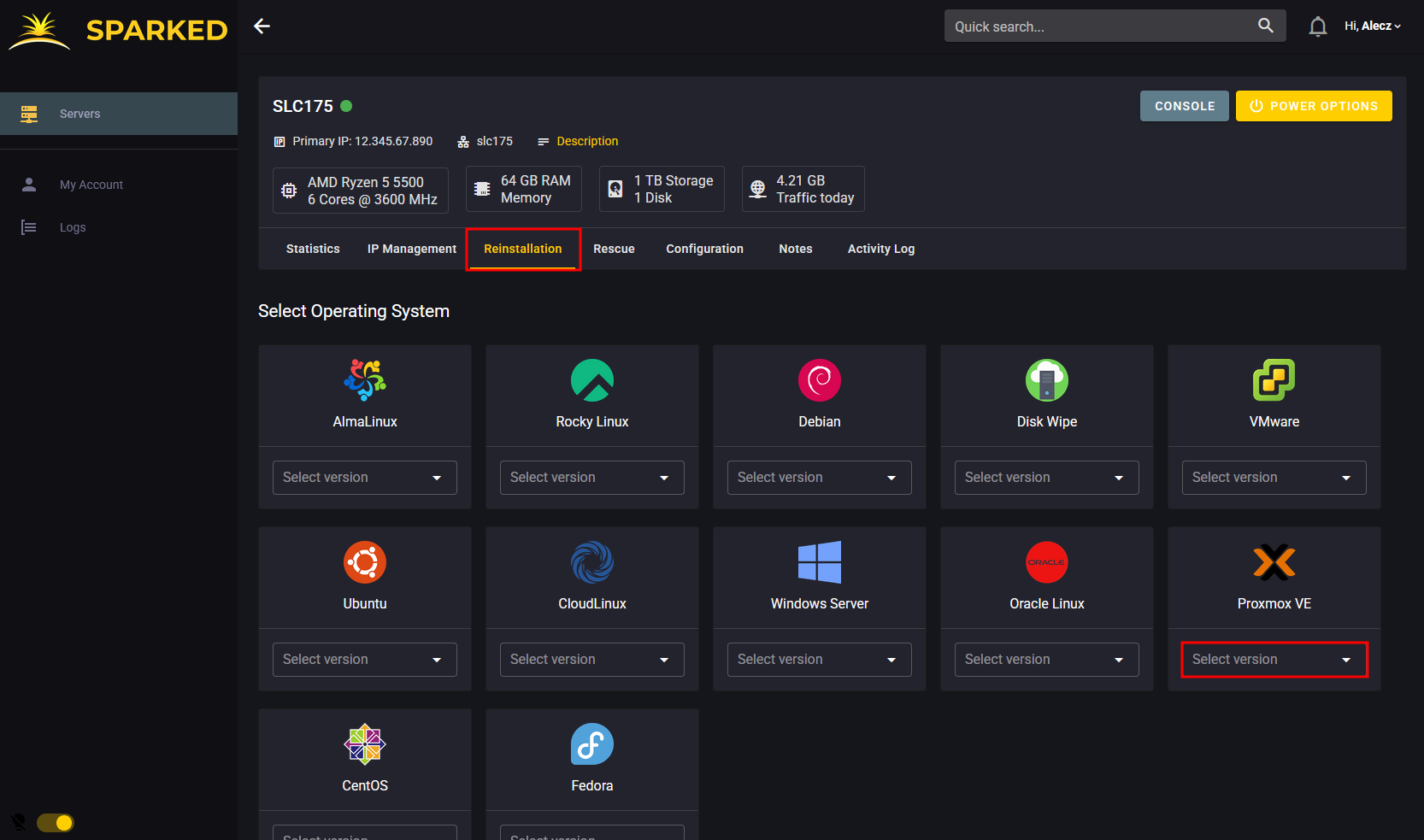The height and width of the screenshot is (840, 1424).
Task: Open Ubuntu version dropdown
Action: coord(365,660)
